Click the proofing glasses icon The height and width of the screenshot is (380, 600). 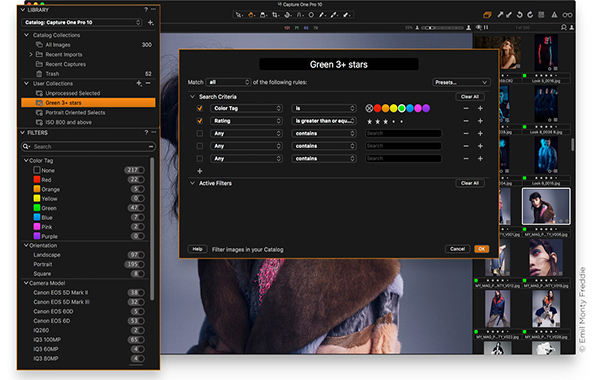567,15
